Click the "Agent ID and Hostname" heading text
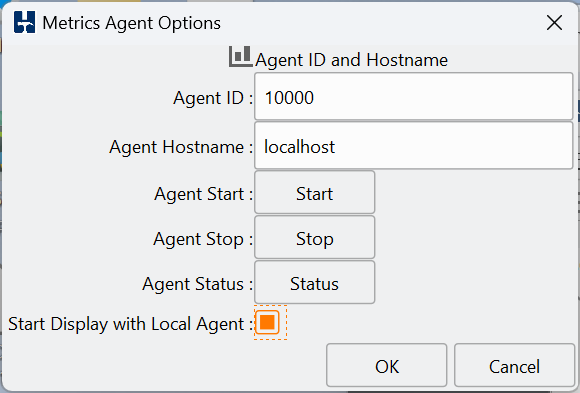The height and width of the screenshot is (393, 580). click(x=351, y=60)
